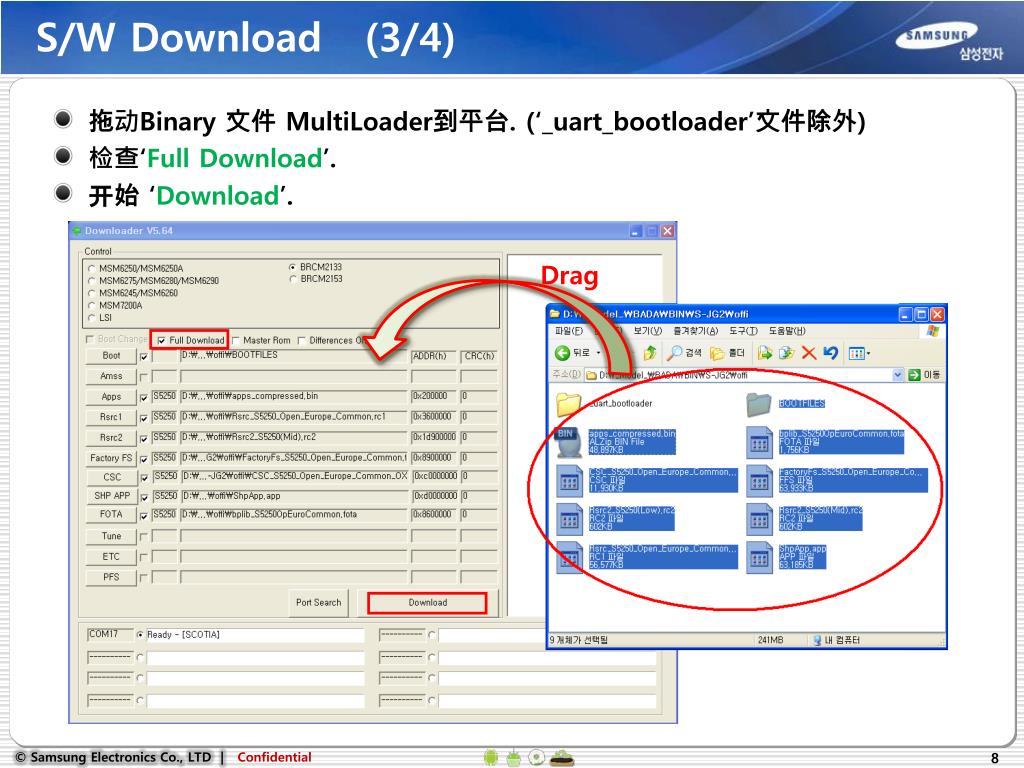
Task: Click the PFS button
Action: pyautogui.click(x=111, y=577)
